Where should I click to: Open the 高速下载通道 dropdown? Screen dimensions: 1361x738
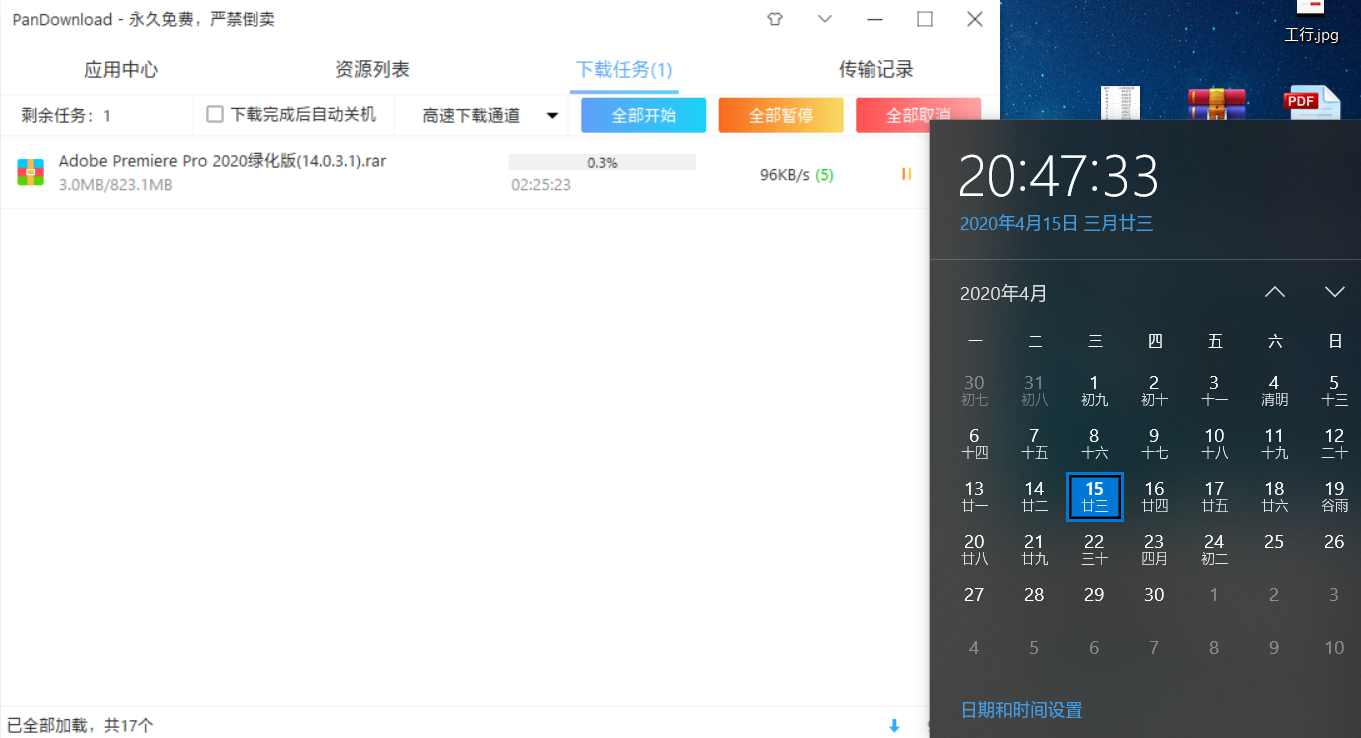(x=489, y=116)
